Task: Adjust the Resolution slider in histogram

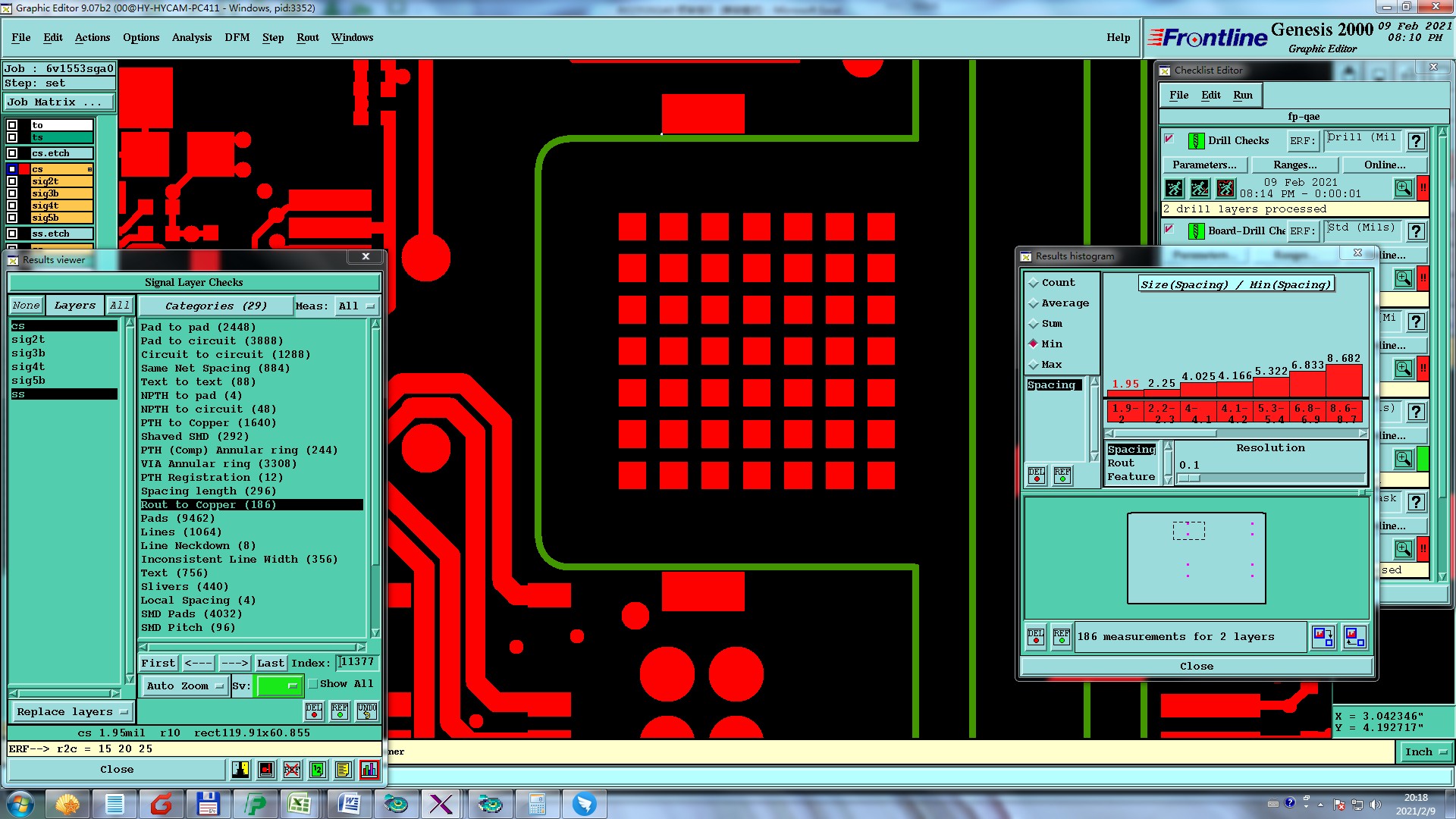Action: (x=1189, y=479)
